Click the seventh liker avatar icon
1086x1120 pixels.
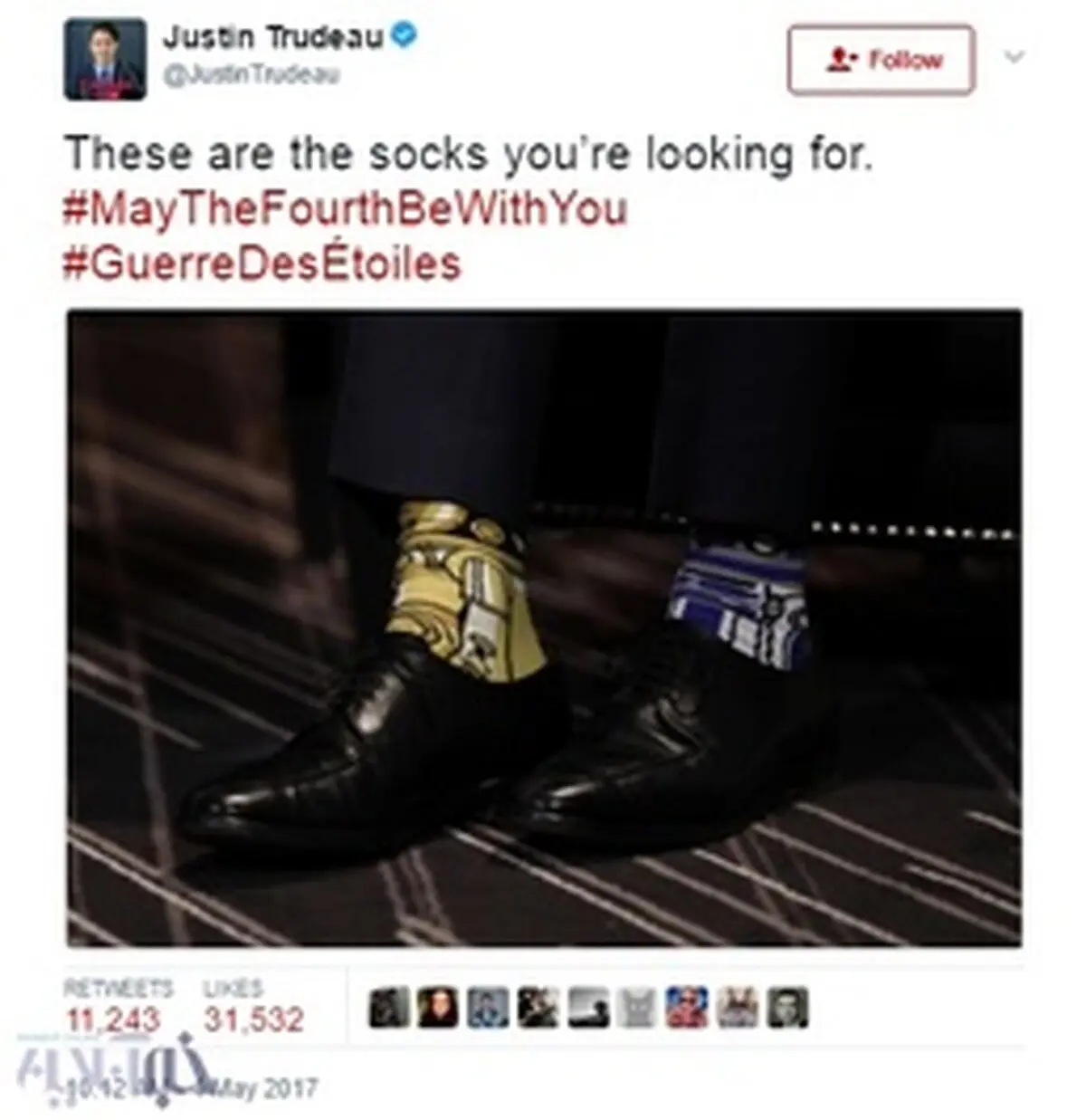[x=687, y=1008]
